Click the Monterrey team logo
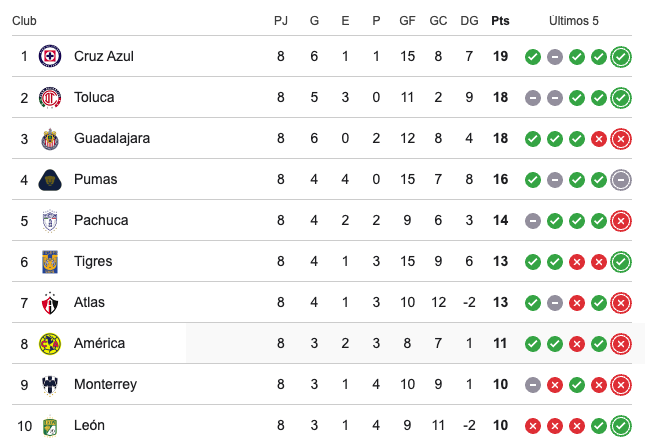Screen dimensions: 645x445 (49, 384)
